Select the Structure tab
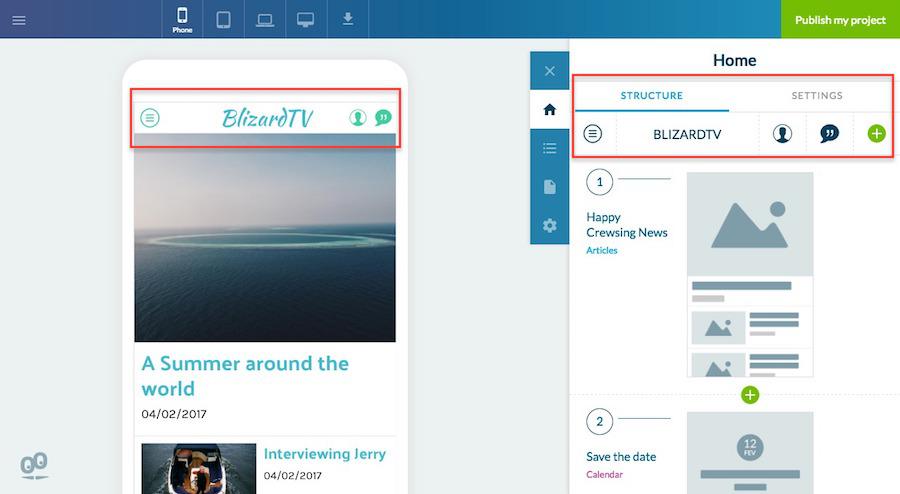The height and width of the screenshot is (494, 900). tap(651, 96)
